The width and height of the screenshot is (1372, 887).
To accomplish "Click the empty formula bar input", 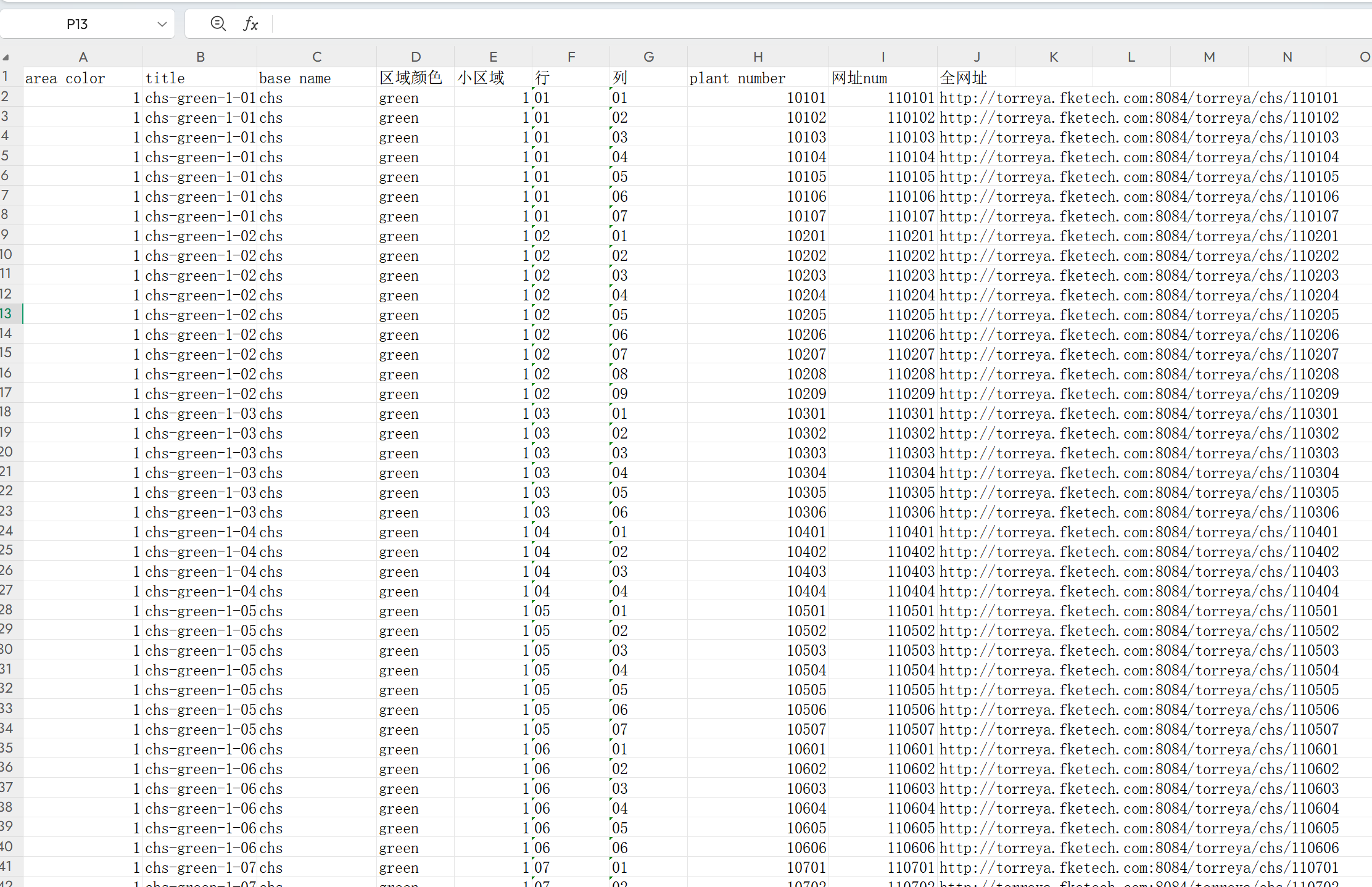I will [802, 24].
